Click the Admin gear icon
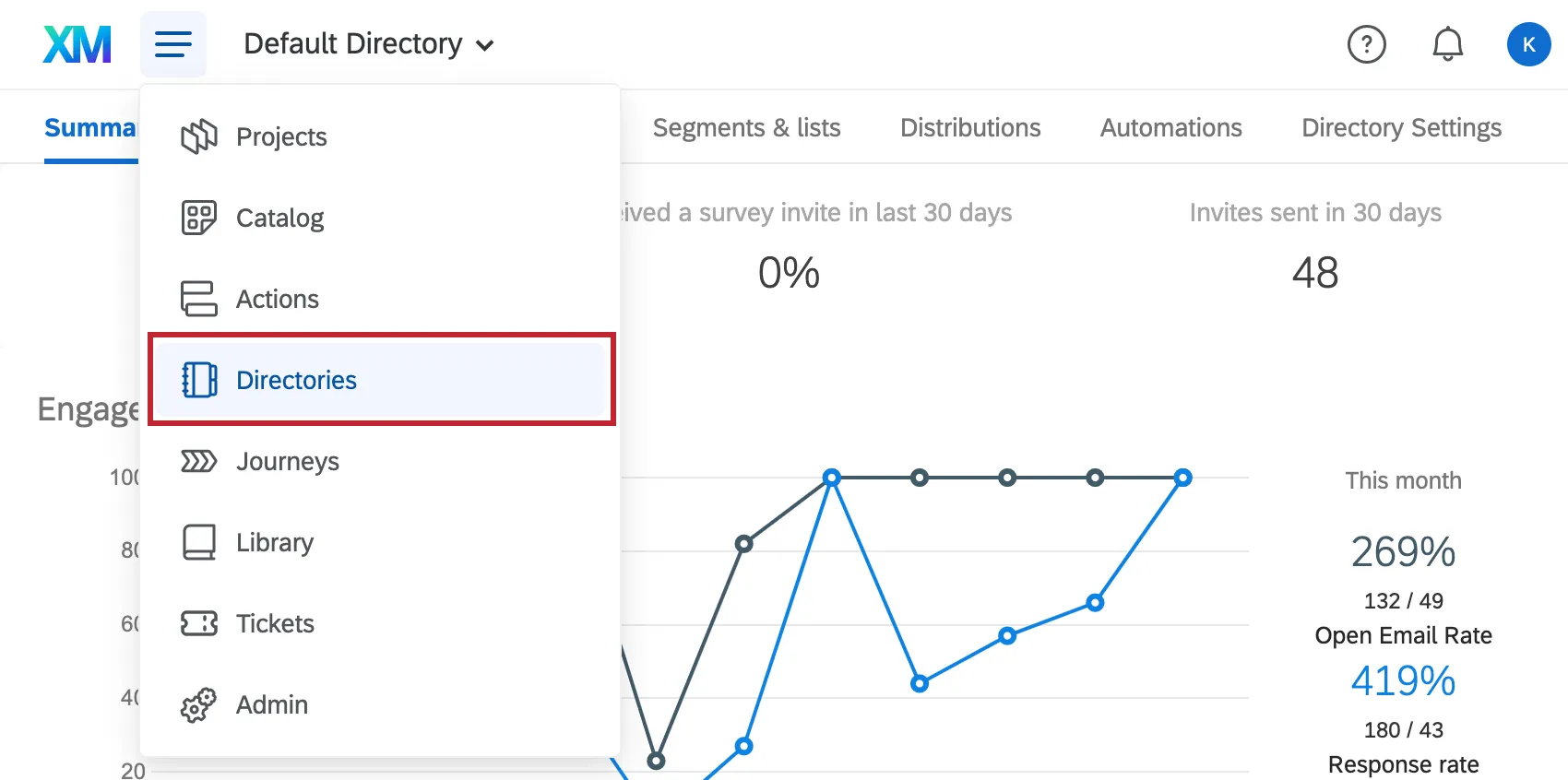Screen dimensions: 1568x780 point(198,704)
